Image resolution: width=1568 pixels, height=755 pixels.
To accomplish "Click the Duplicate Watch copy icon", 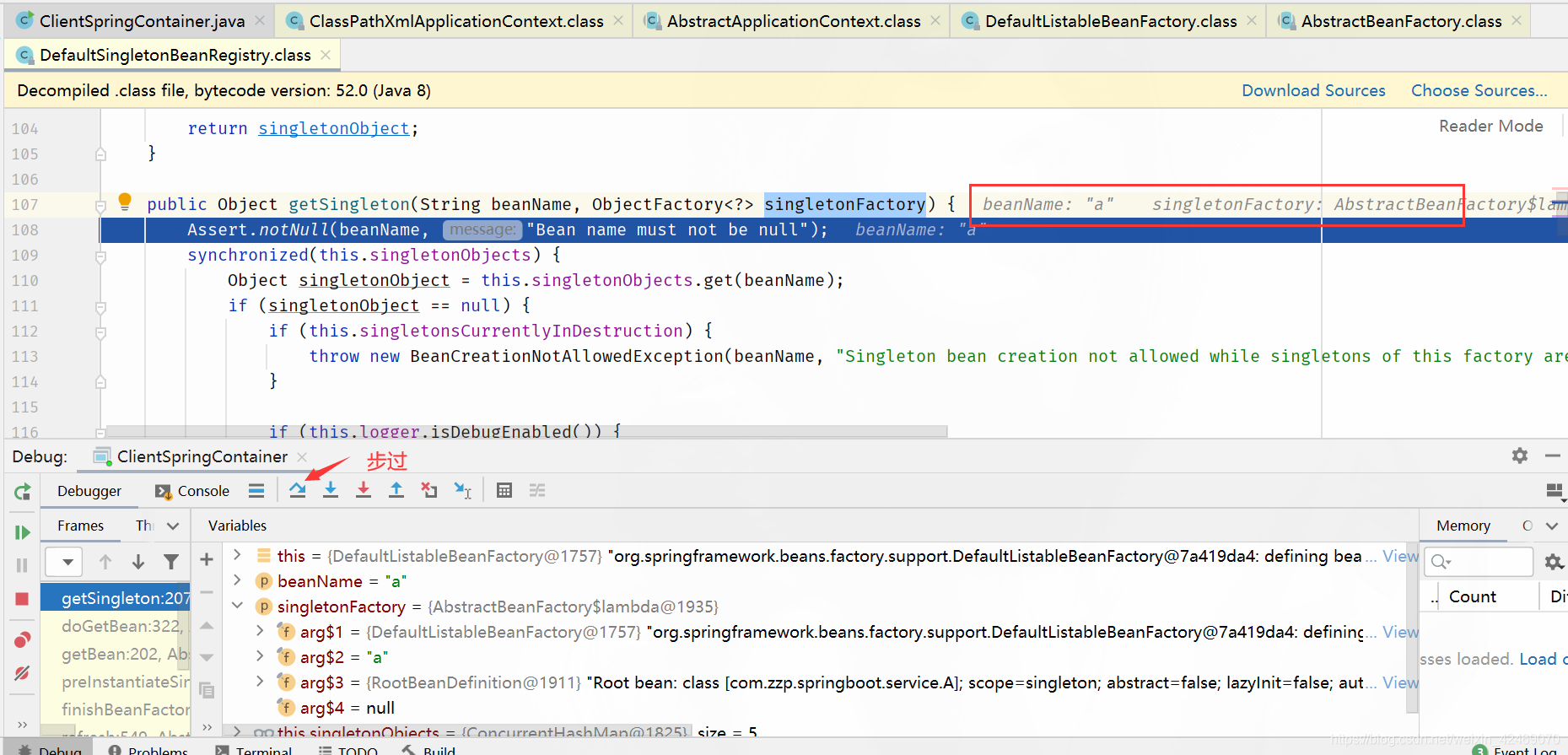I will 207,691.
